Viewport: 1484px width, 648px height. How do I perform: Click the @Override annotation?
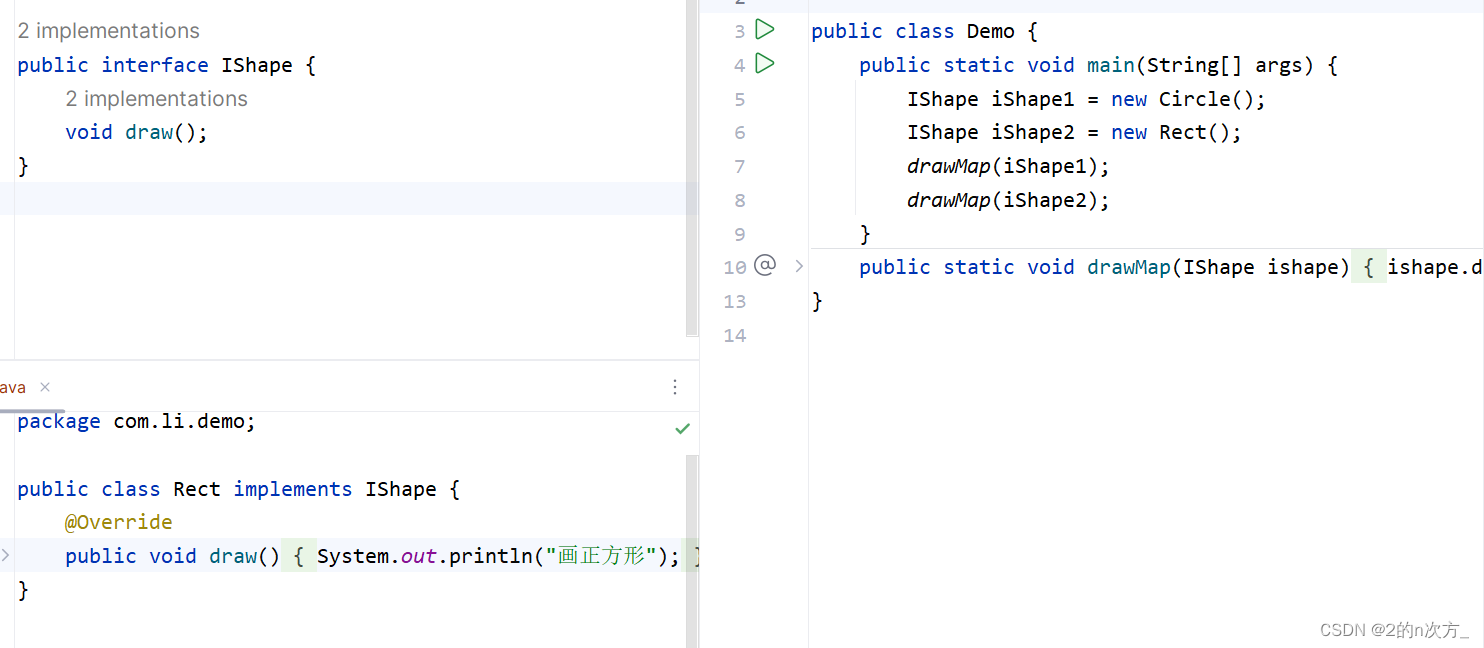[119, 522]
